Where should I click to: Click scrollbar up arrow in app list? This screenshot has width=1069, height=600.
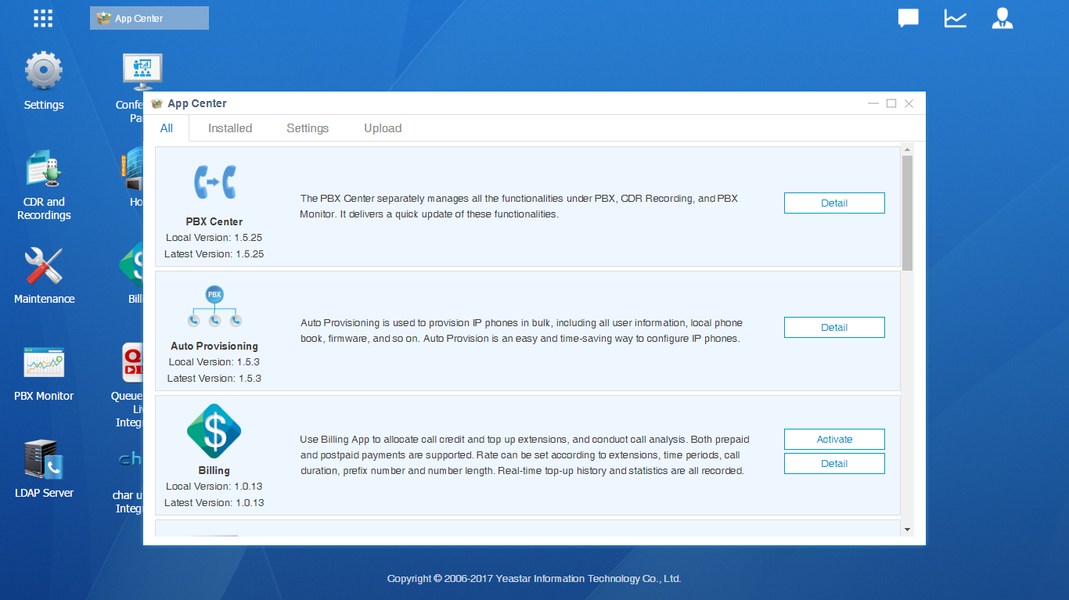coord(907,150)
